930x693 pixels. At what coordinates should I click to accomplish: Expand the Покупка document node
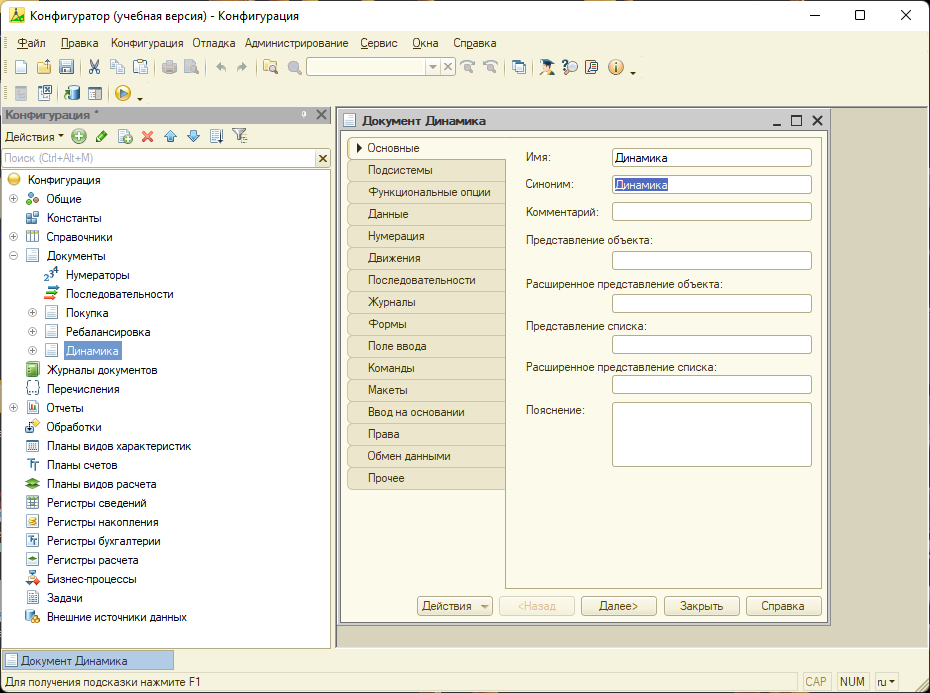(x=33, y=313)
